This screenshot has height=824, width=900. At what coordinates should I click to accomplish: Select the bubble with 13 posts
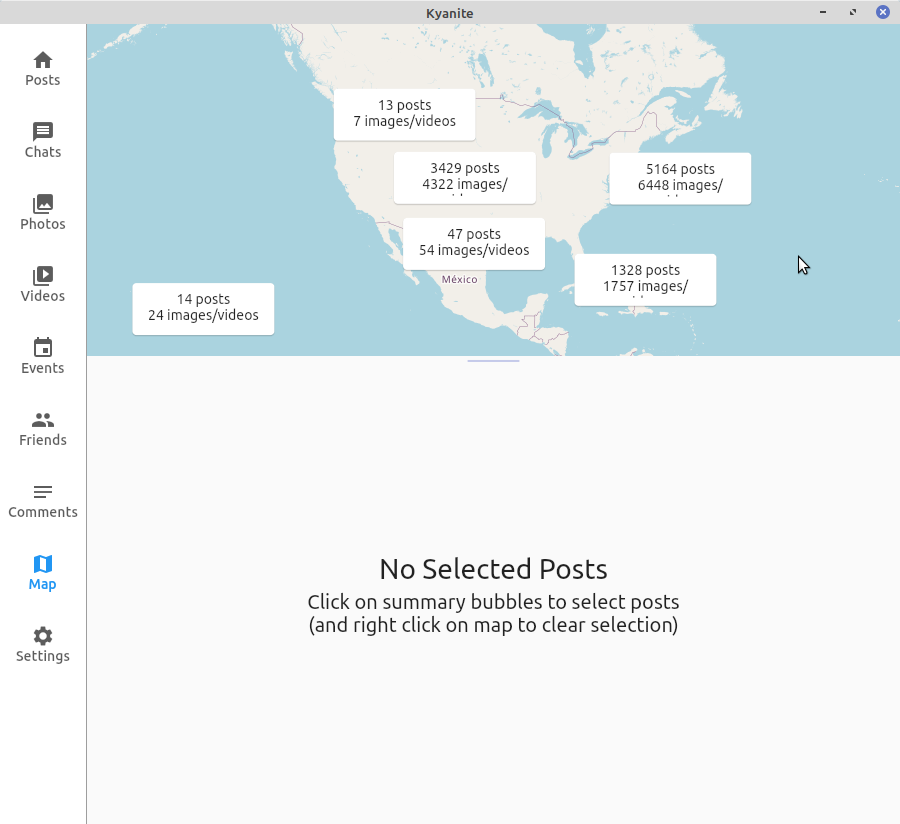point(404,114)
